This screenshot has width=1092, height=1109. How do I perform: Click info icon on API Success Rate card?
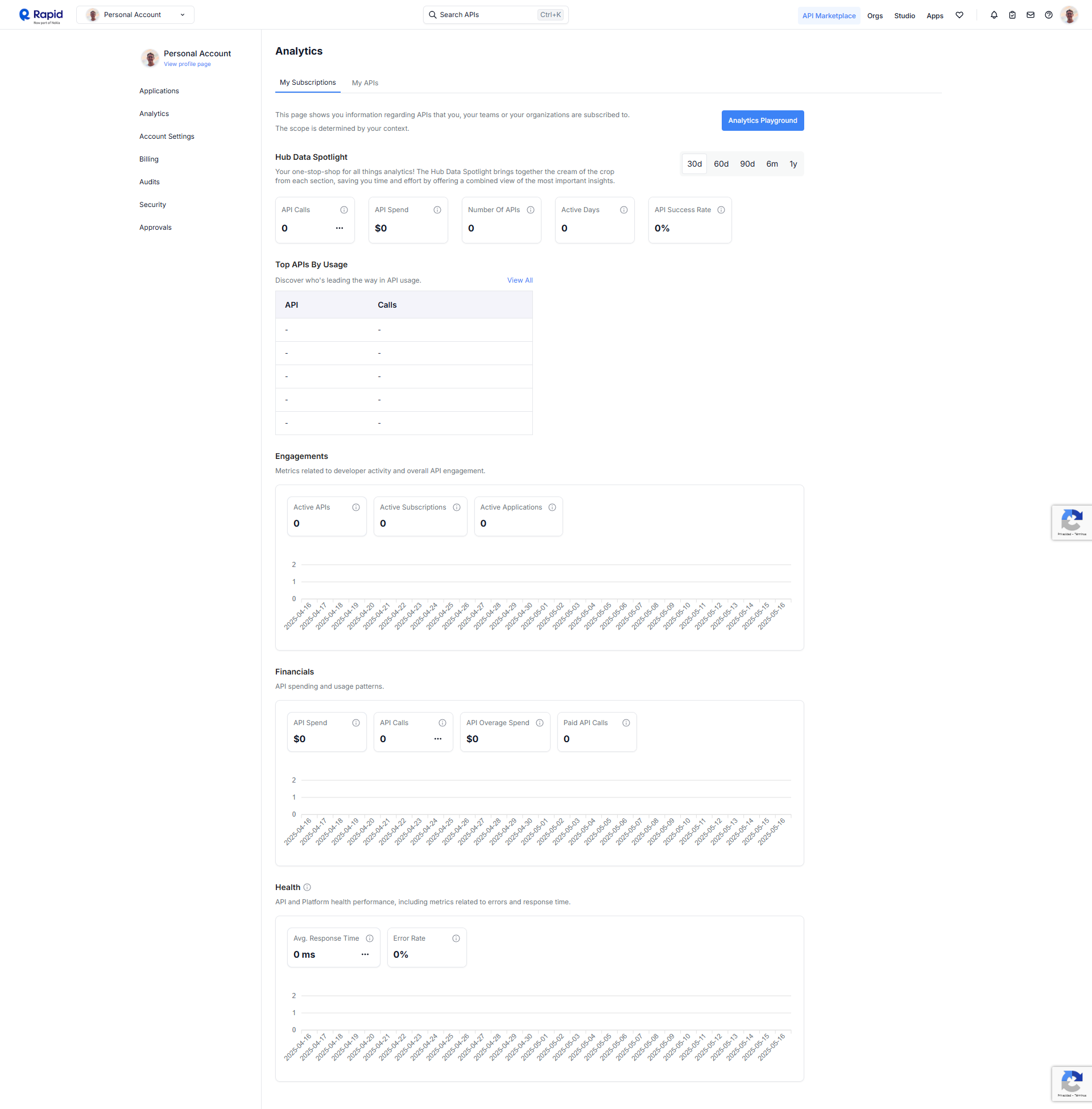(x=721, y=210)
